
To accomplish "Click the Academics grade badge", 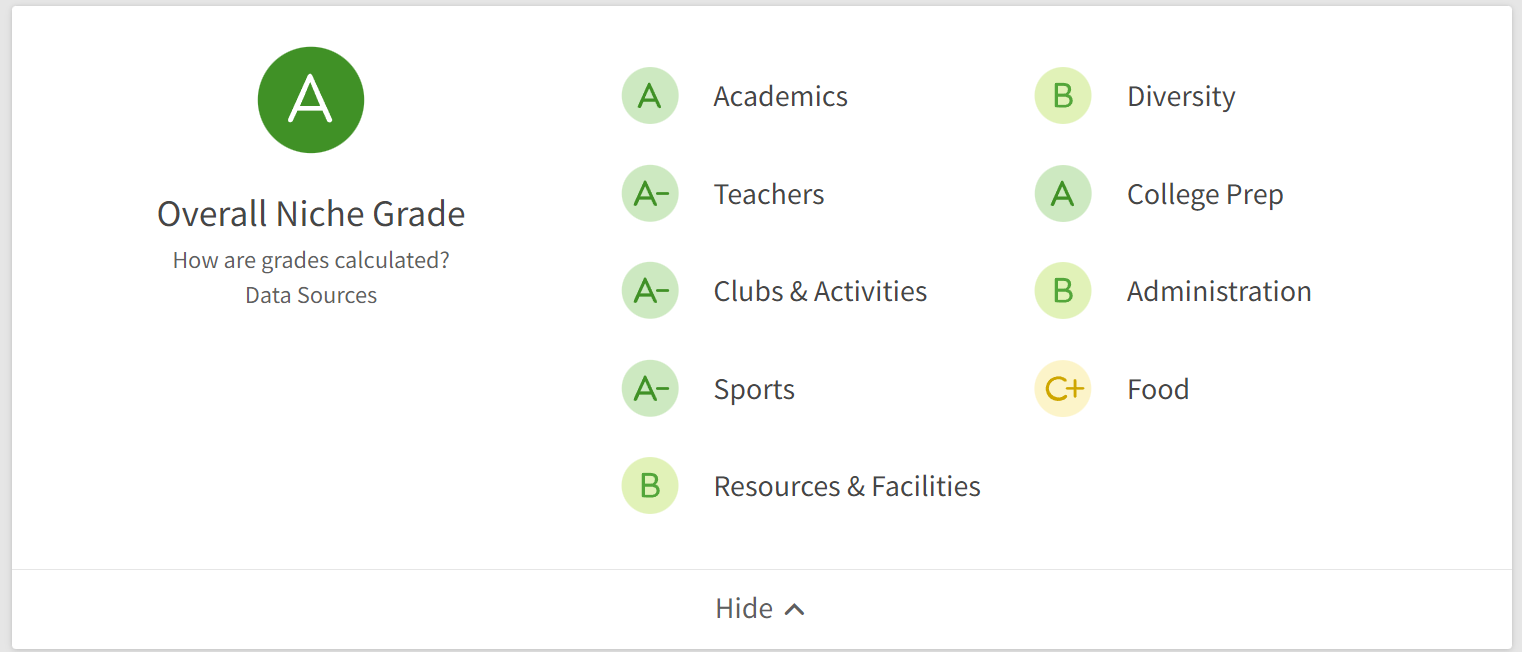I will 650,96.
